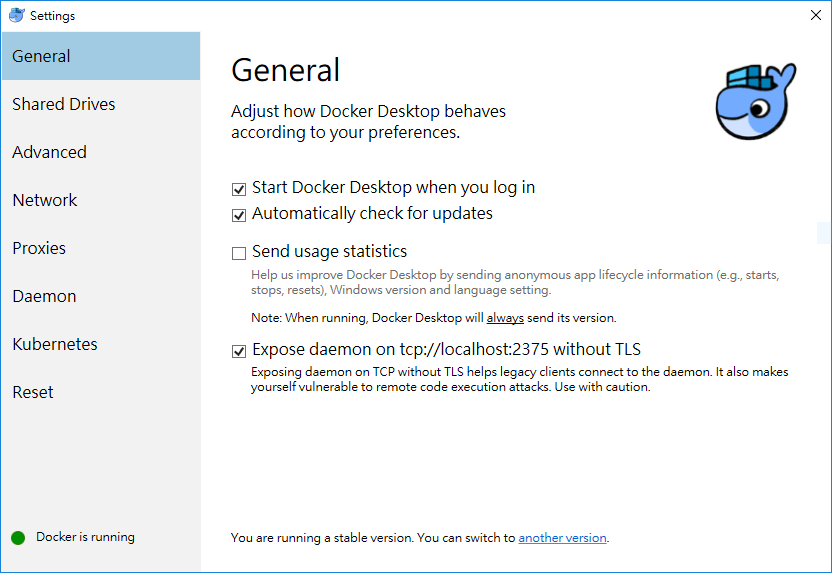Open the Proxies section
The width and height of the screenshot is (832, 573).
tap(101, 248)
